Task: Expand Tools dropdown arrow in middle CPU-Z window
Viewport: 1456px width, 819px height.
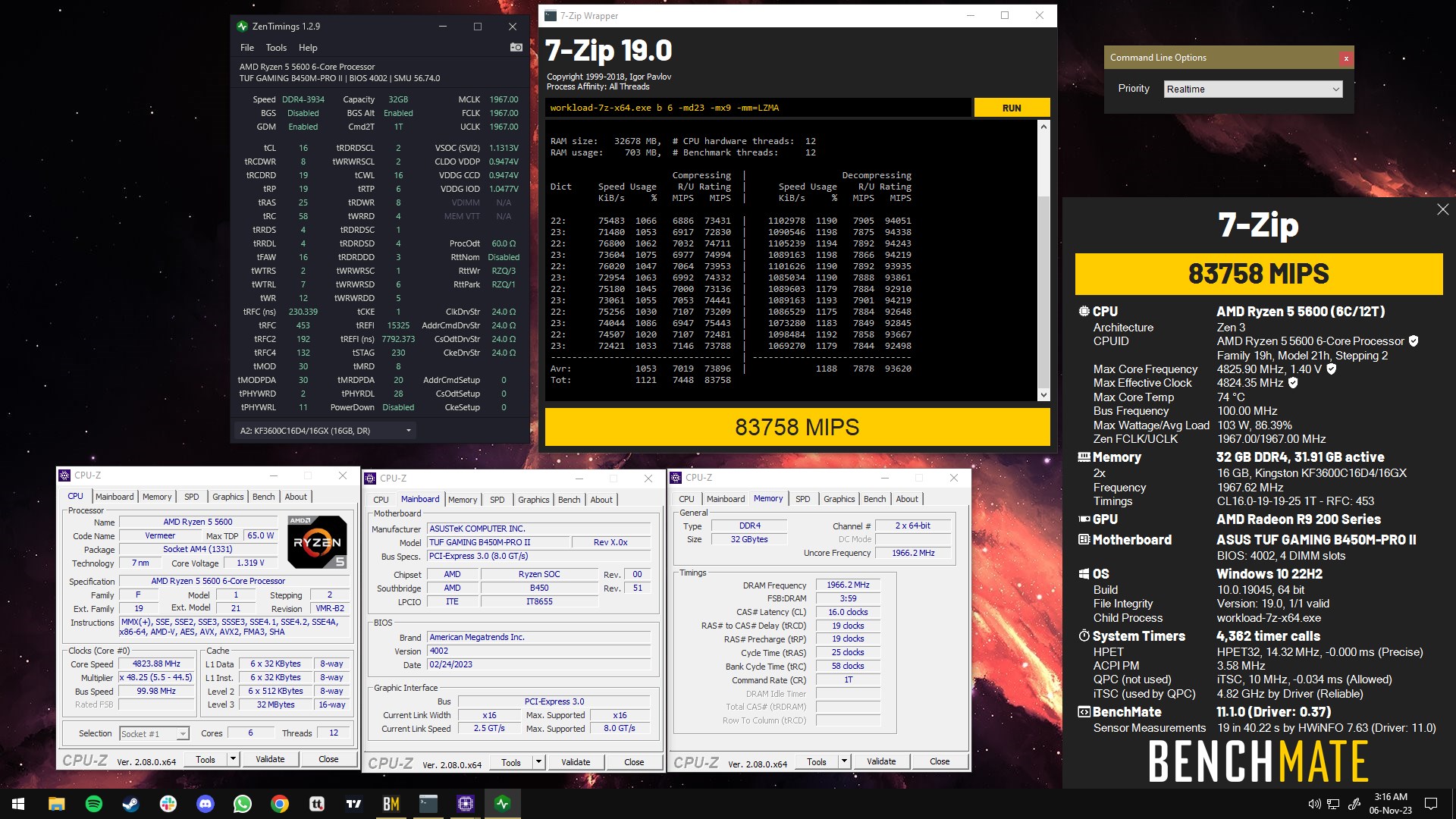Action: [x=538, y=762]
